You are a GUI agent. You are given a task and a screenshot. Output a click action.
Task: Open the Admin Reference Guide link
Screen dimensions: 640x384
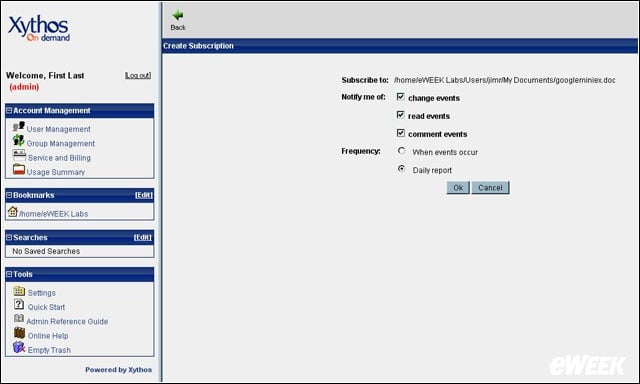(67, 322)
